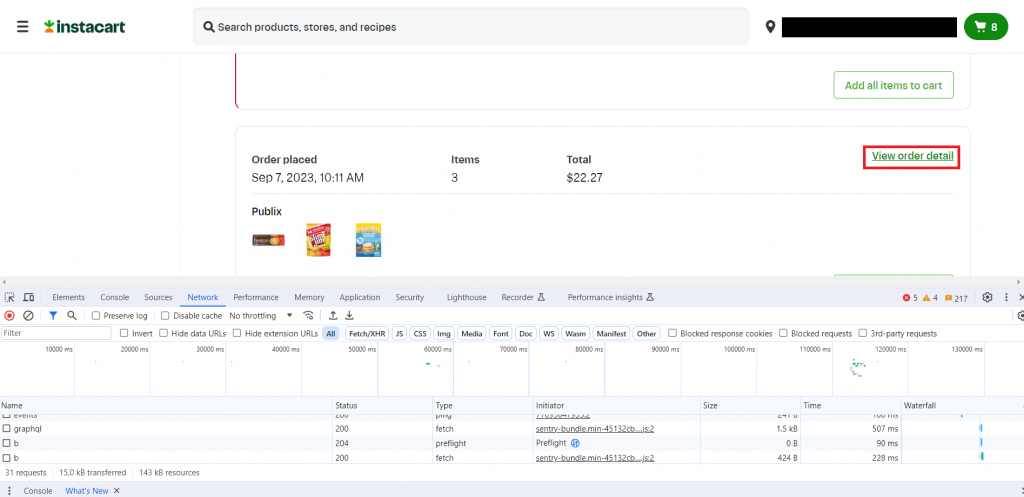Select the Lunchables product thumbnail
The image size is (1024, 497).
point(368,240)
